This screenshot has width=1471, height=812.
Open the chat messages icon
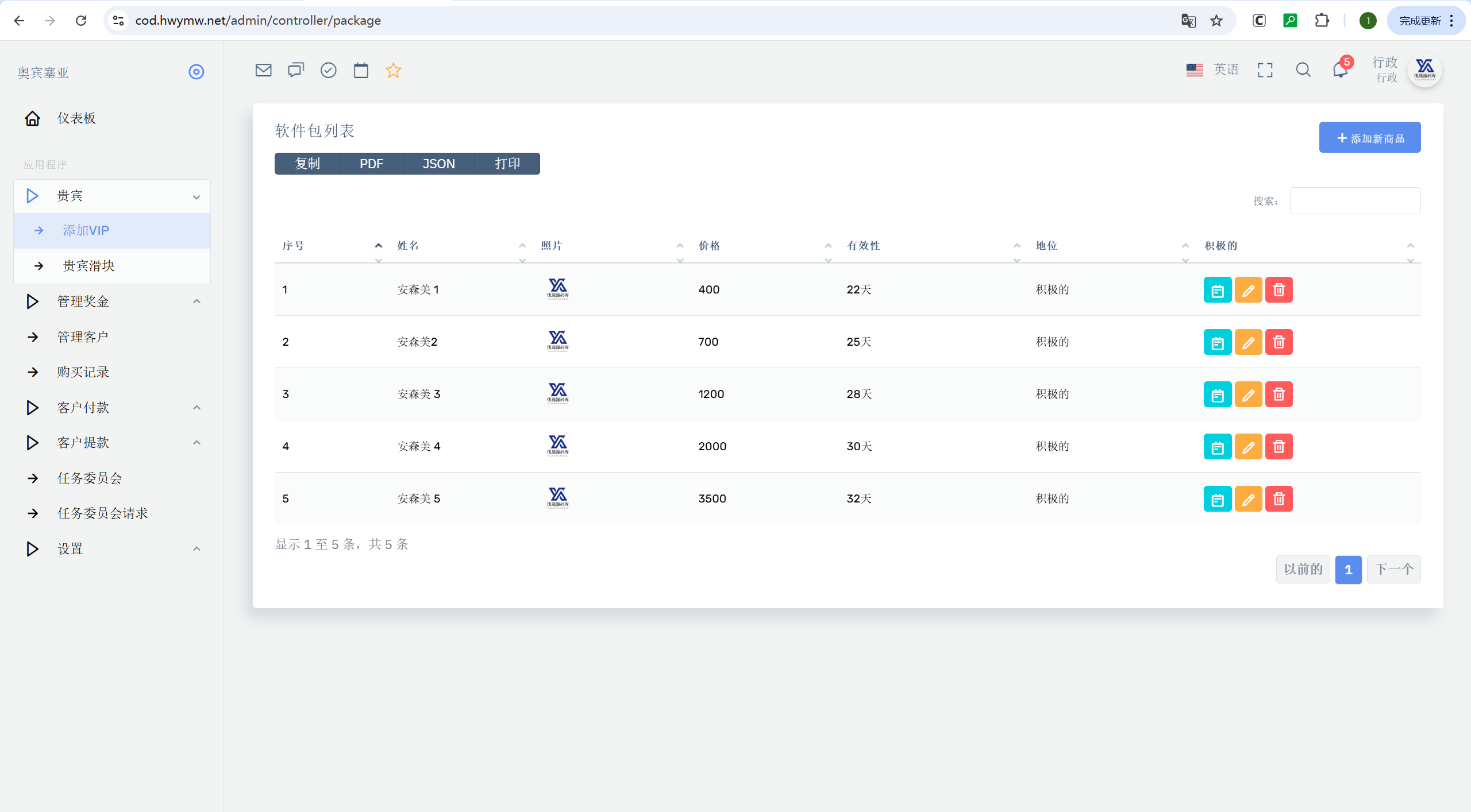(296, 70)
